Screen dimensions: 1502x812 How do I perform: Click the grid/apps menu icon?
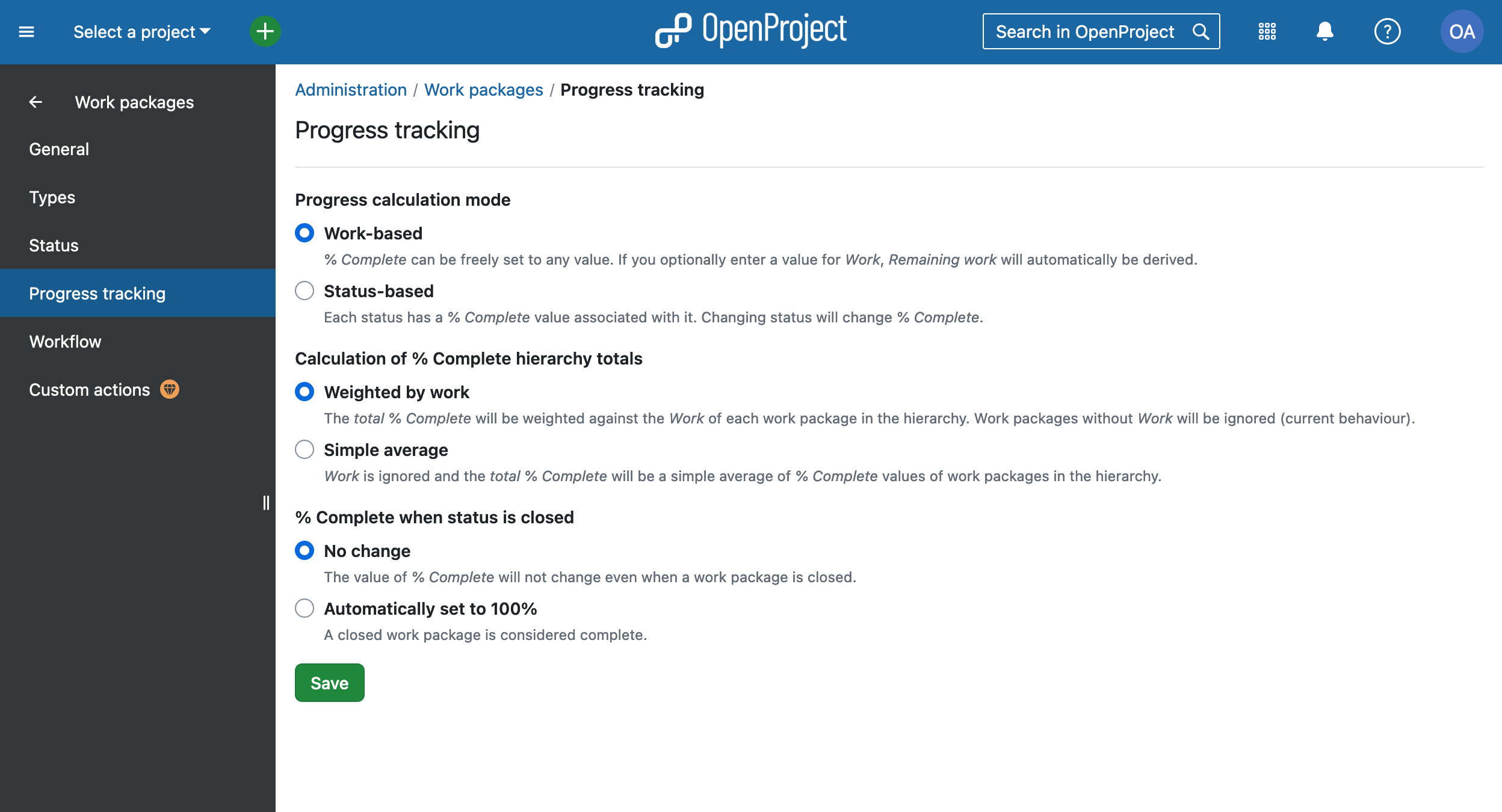tap(1267, 31)
